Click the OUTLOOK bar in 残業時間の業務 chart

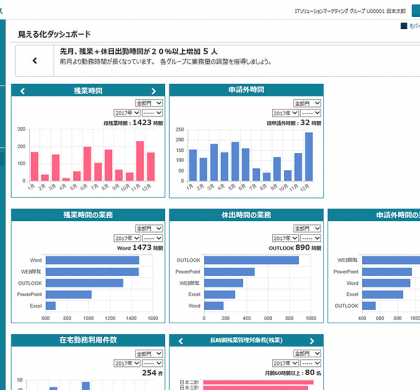(x=85, y=283)
